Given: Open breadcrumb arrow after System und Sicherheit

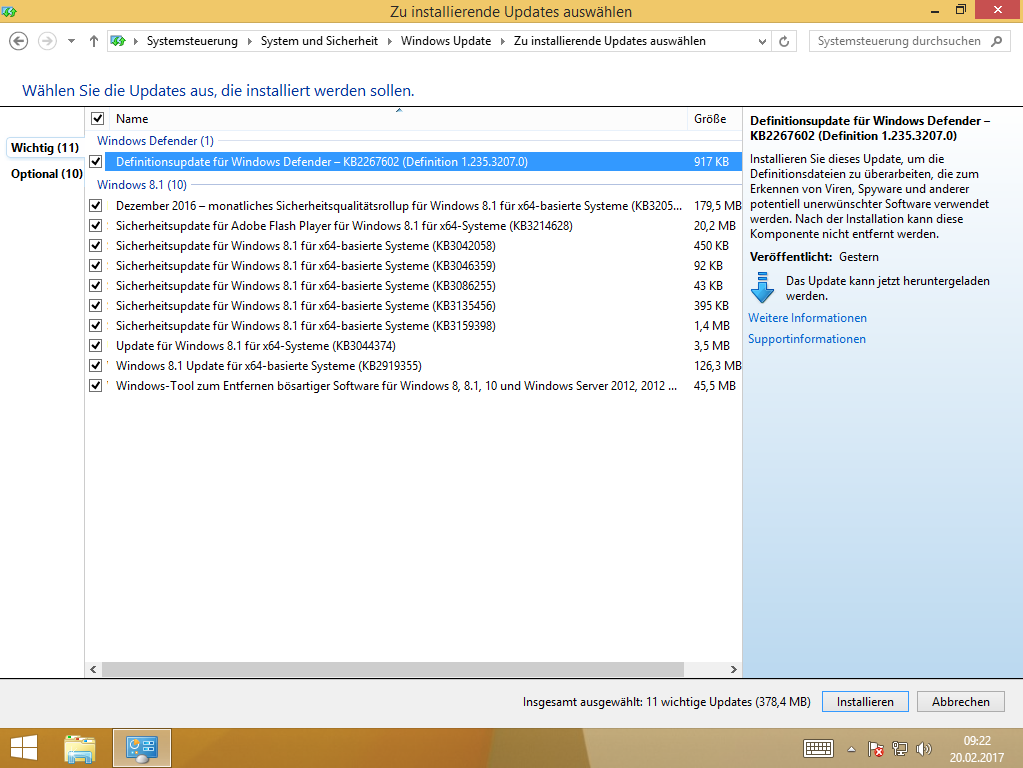Looking at the screenshot, I should click(389, 41).
